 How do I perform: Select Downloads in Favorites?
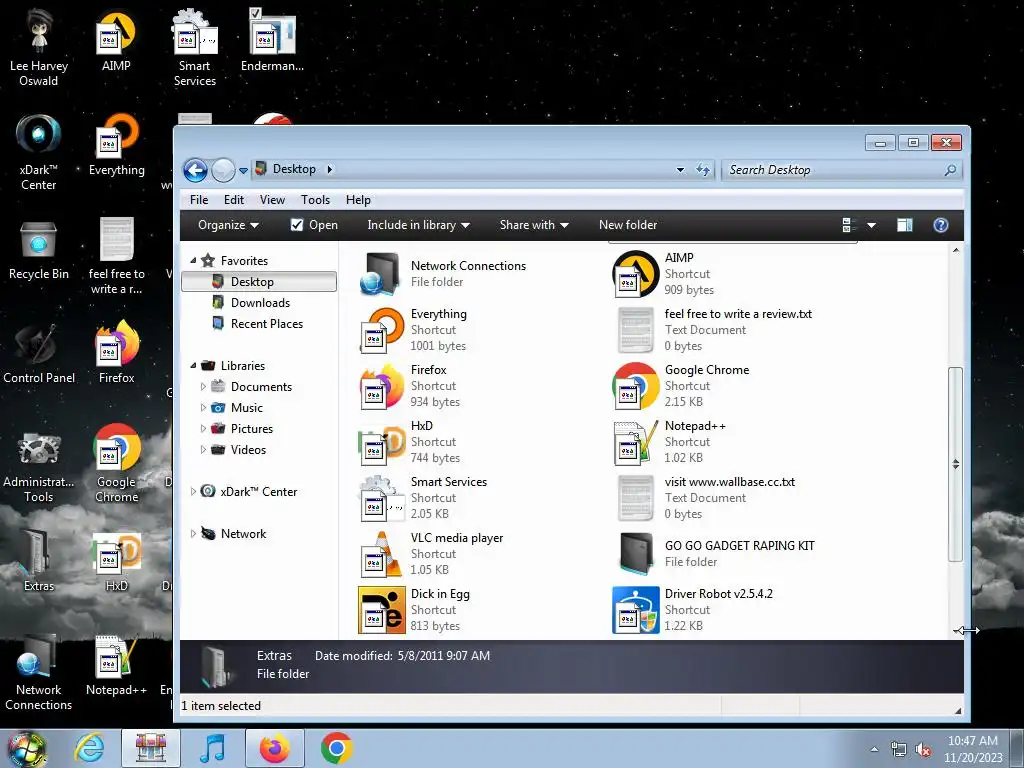pyautogui.click(x=260, y=303)
